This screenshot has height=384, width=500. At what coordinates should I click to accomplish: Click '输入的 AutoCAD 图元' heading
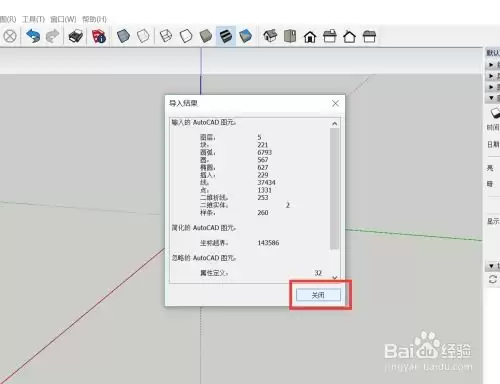[204, 123]
